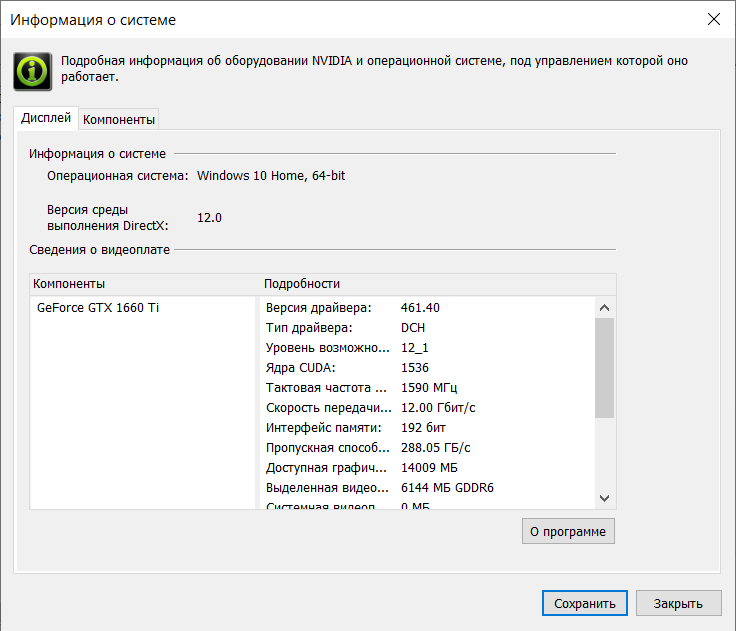Click the Windows 10 Home, 64-bit text
The height and width of the screenshot is (631, 736).
271,176
